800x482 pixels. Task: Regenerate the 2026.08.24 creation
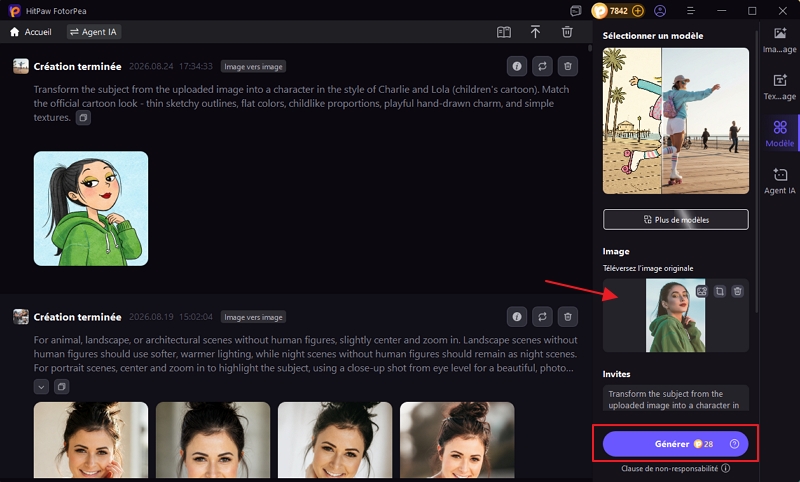(542, 66)
